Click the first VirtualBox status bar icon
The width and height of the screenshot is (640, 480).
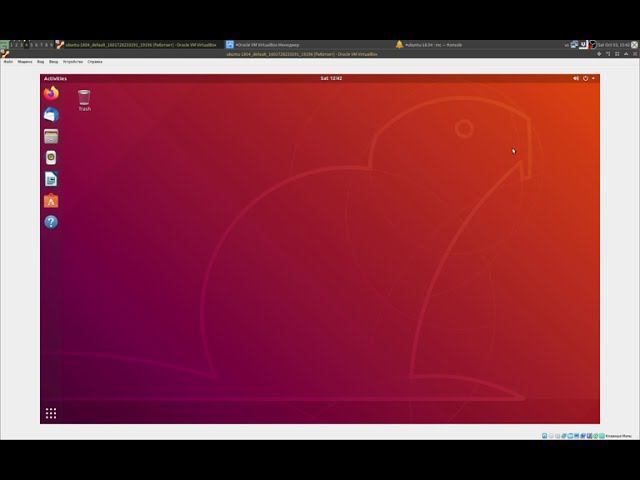pos(544,436)
